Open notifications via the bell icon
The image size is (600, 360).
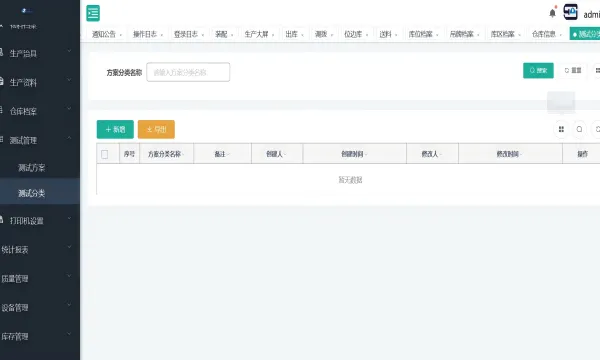(x=552, y=13)
